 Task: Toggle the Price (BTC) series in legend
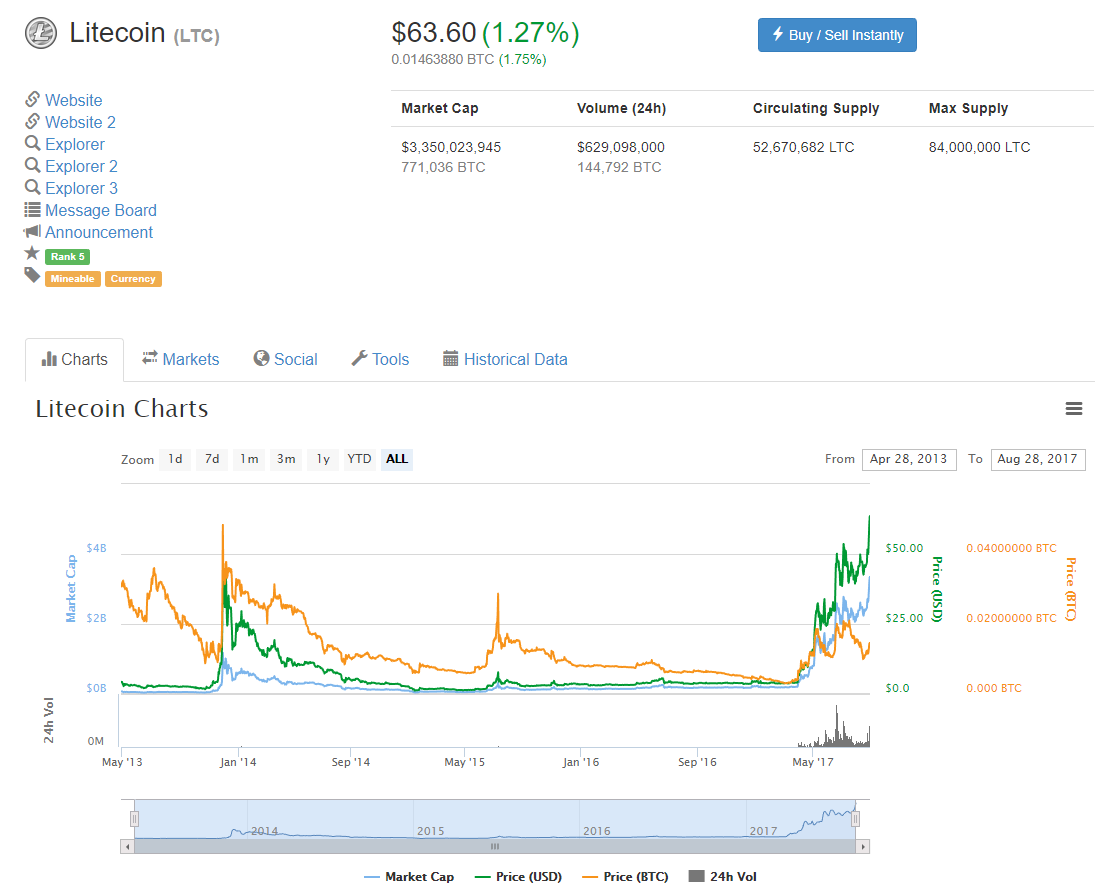[x=625, y=877]
